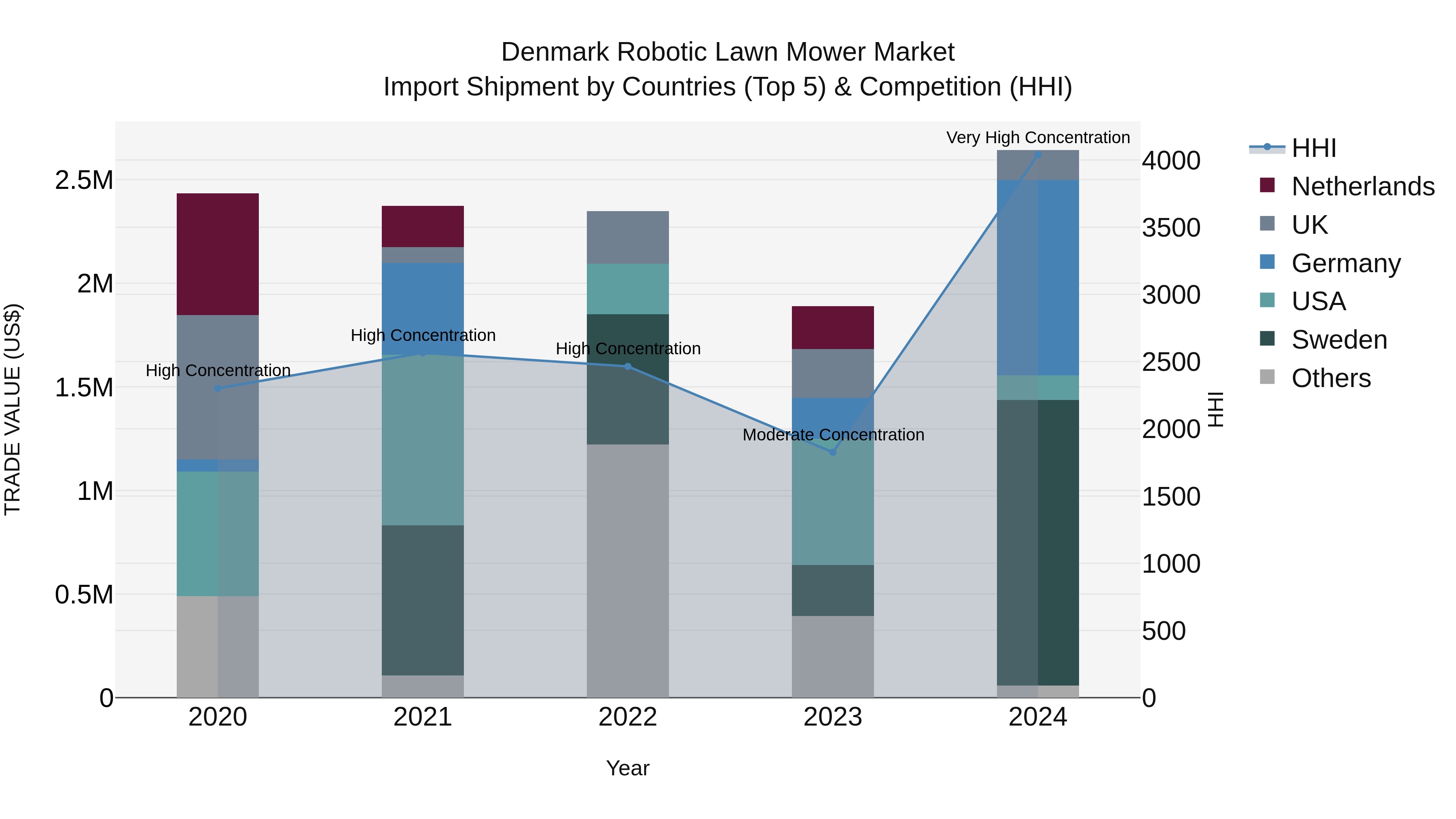Toggle UK legend entry
The height and width of the screenshot is (819, 1456).
pos(1294,225)
